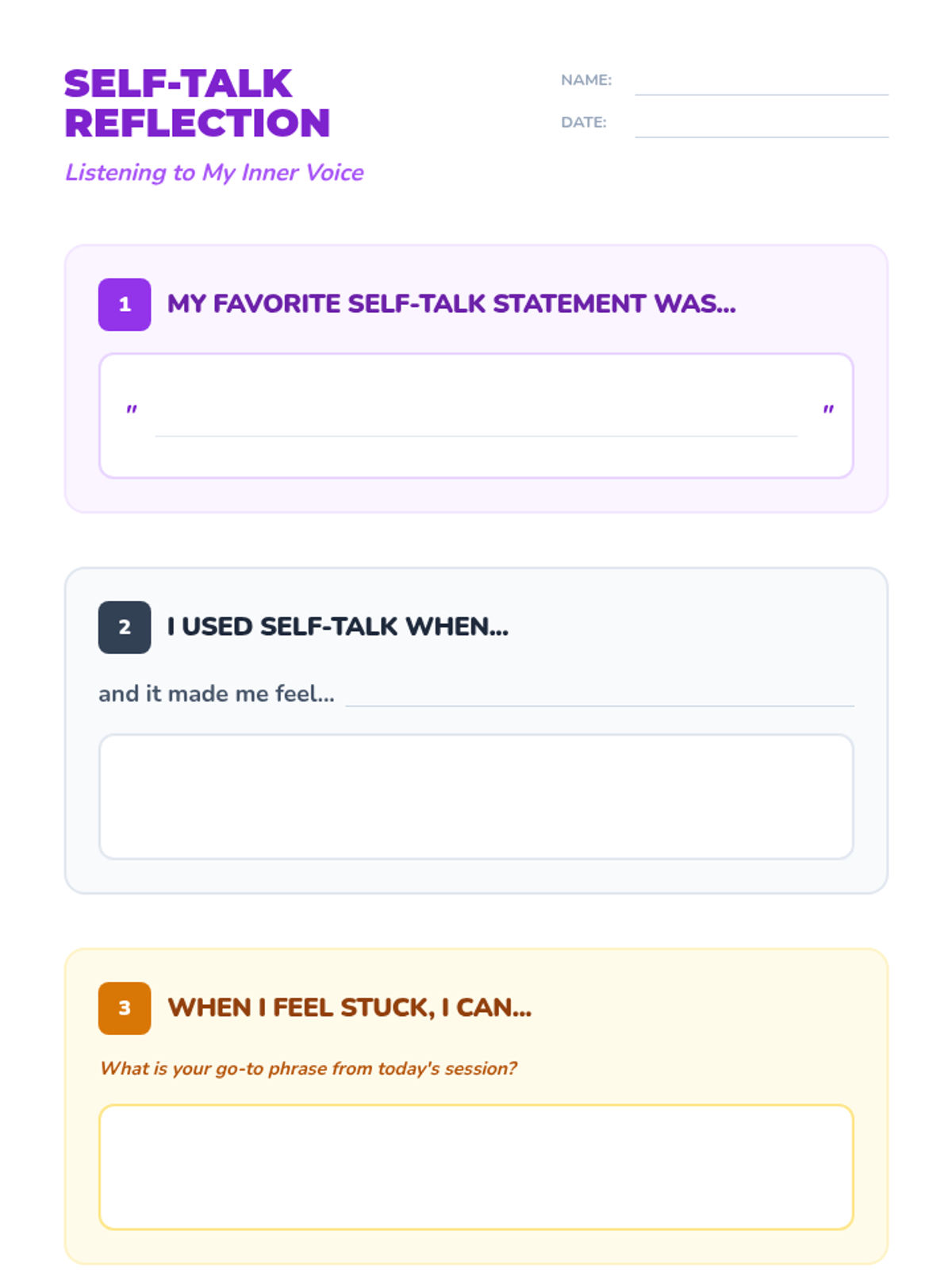
Task: Click the orange number 3 badge
Action: click(125, 1008)
